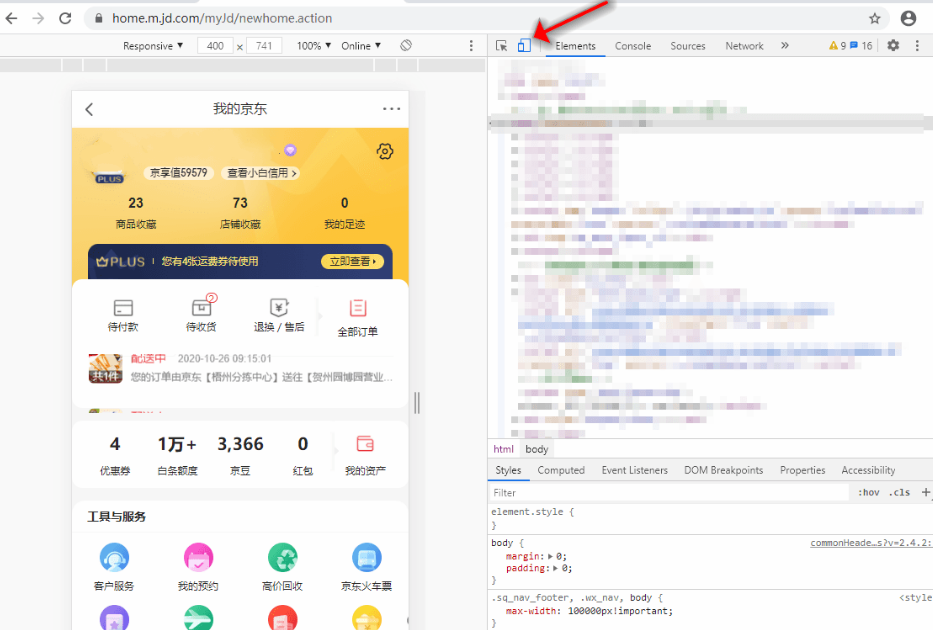Click the 京享值59579 badge
Image resolution: width=933 pixels, height=630 pixels.
coord(178,173)
